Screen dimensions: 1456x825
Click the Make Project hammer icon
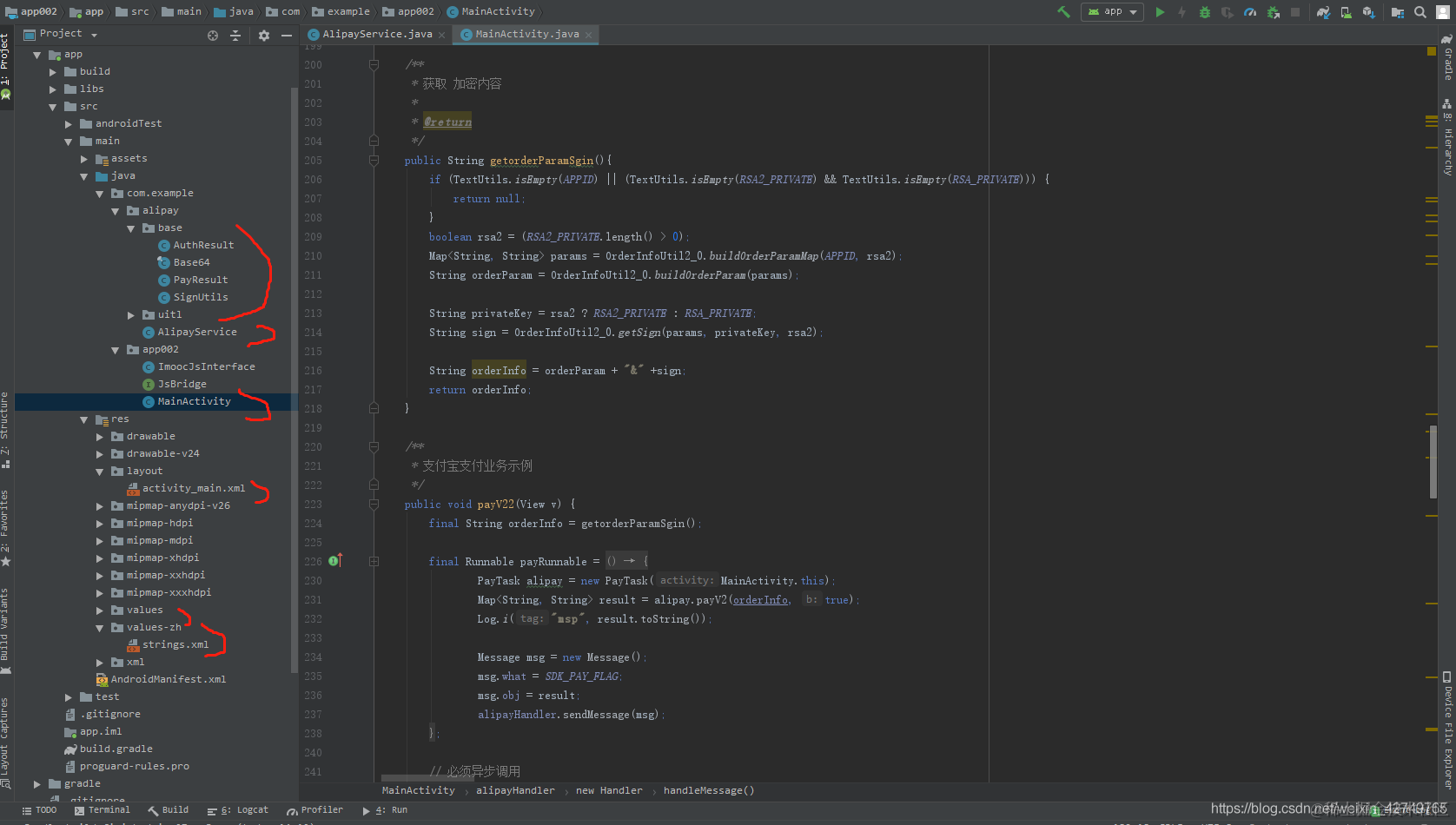(1063, 12)
